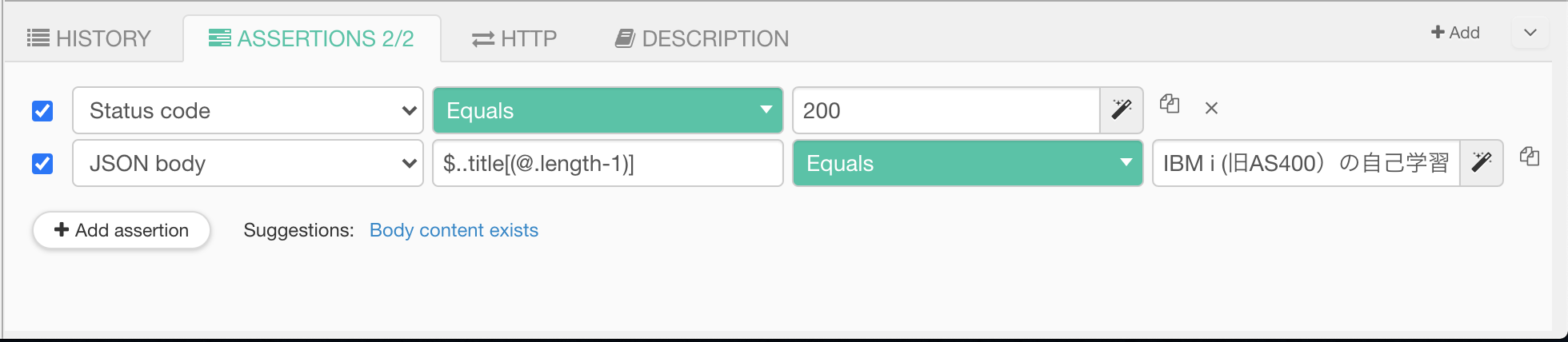
Task: Select the Body content exists suggestion
Action: coord(454,230)
